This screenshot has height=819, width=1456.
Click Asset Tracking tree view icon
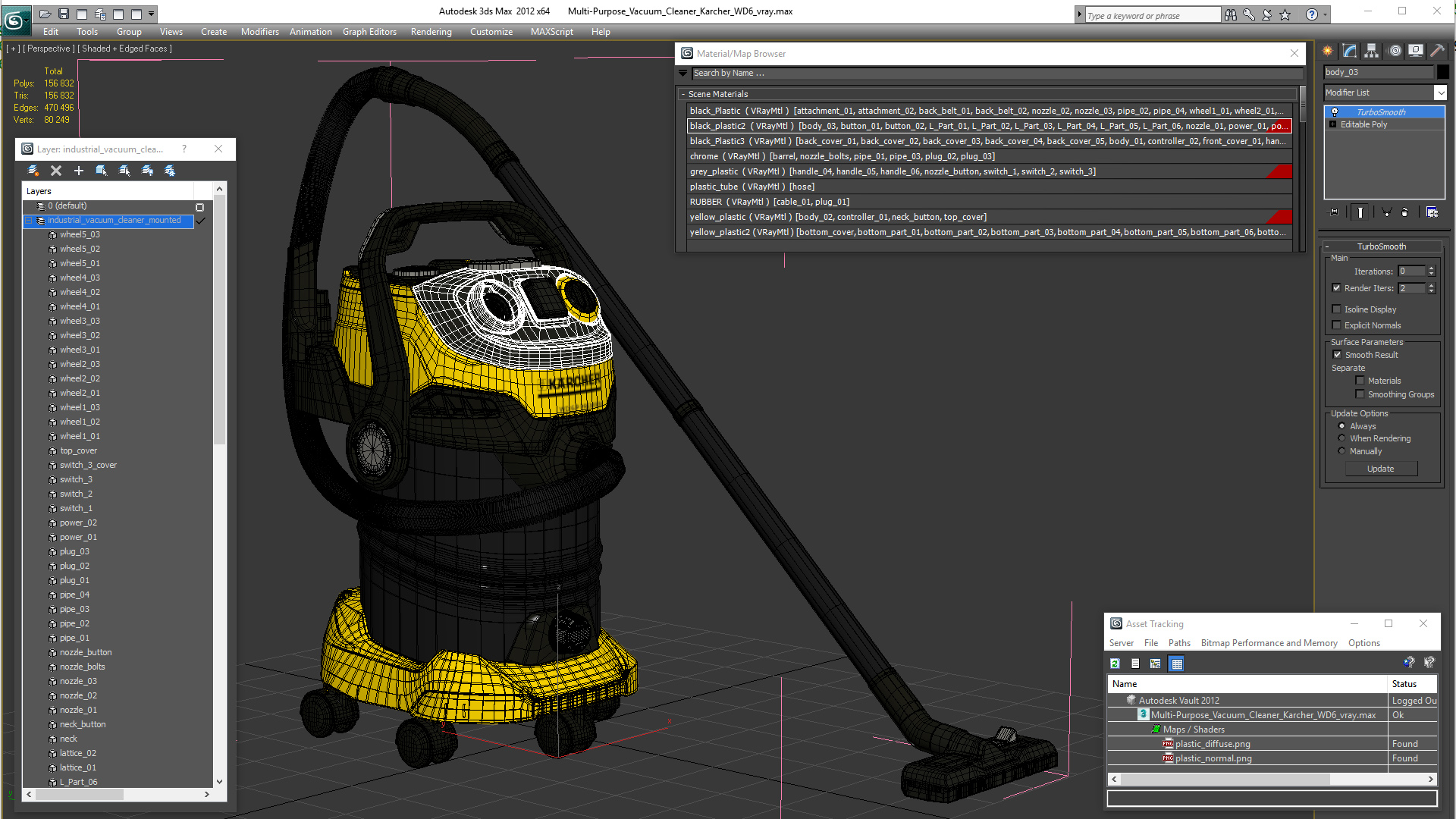[1155, 664]
